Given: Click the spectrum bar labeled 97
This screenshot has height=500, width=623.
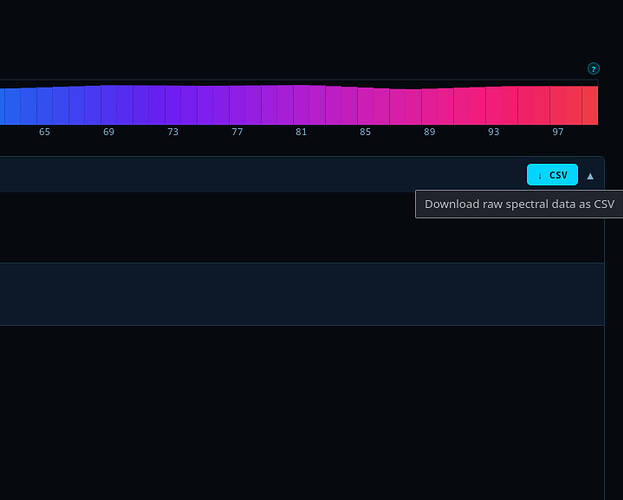Looking at the screenshot, I should pos(558,106).
